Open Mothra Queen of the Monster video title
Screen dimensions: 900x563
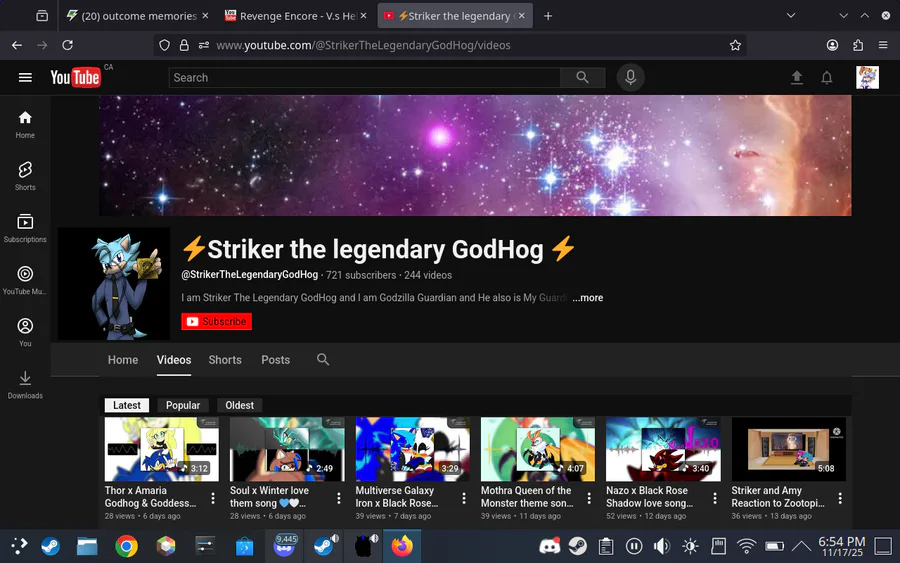tap(527, 497)
